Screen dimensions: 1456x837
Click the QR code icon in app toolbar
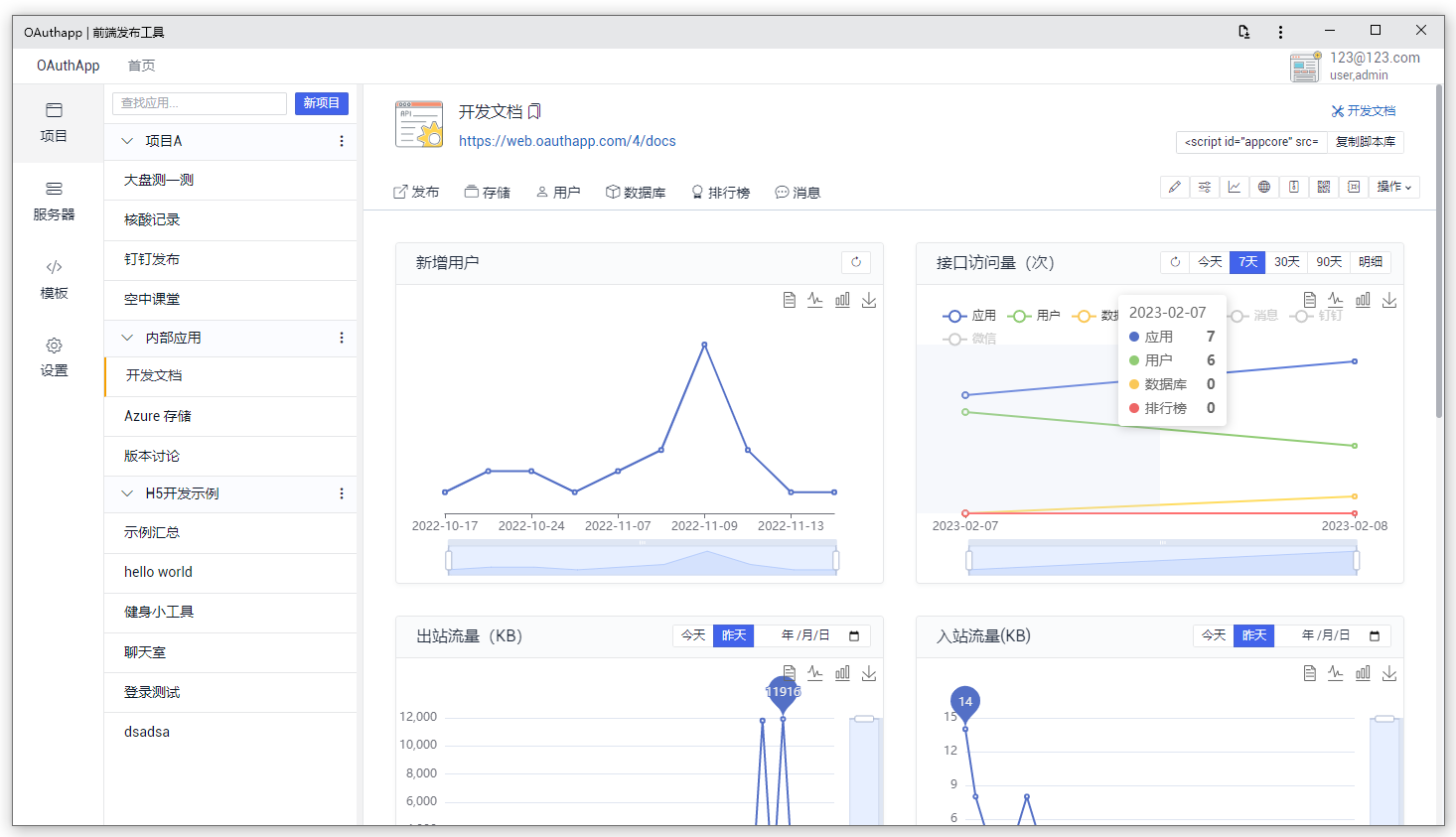1324,187
